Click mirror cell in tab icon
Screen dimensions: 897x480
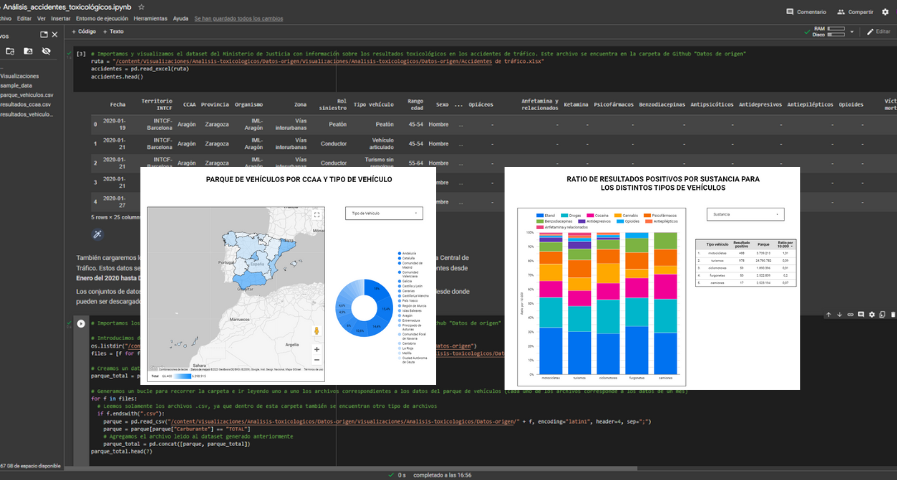click(x=883, y=315)
